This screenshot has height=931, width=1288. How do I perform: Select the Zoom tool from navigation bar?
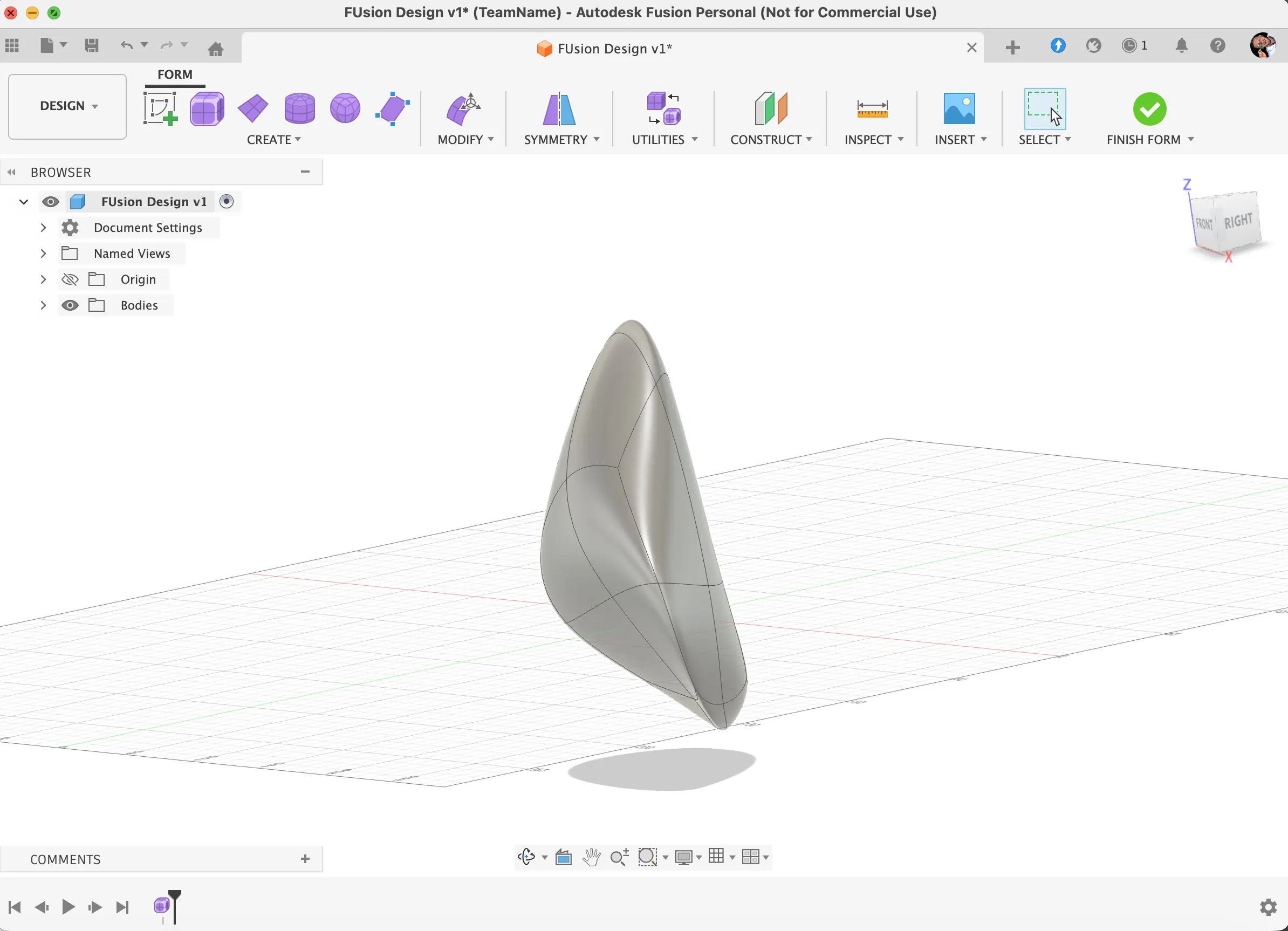click(x=620, y=857)
